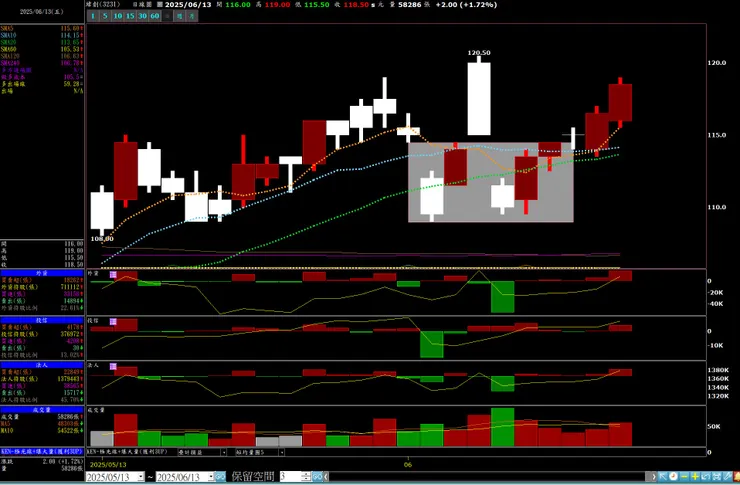
Task: Click the tall white 120.50 candlestick
Action: tap(479, 99)
